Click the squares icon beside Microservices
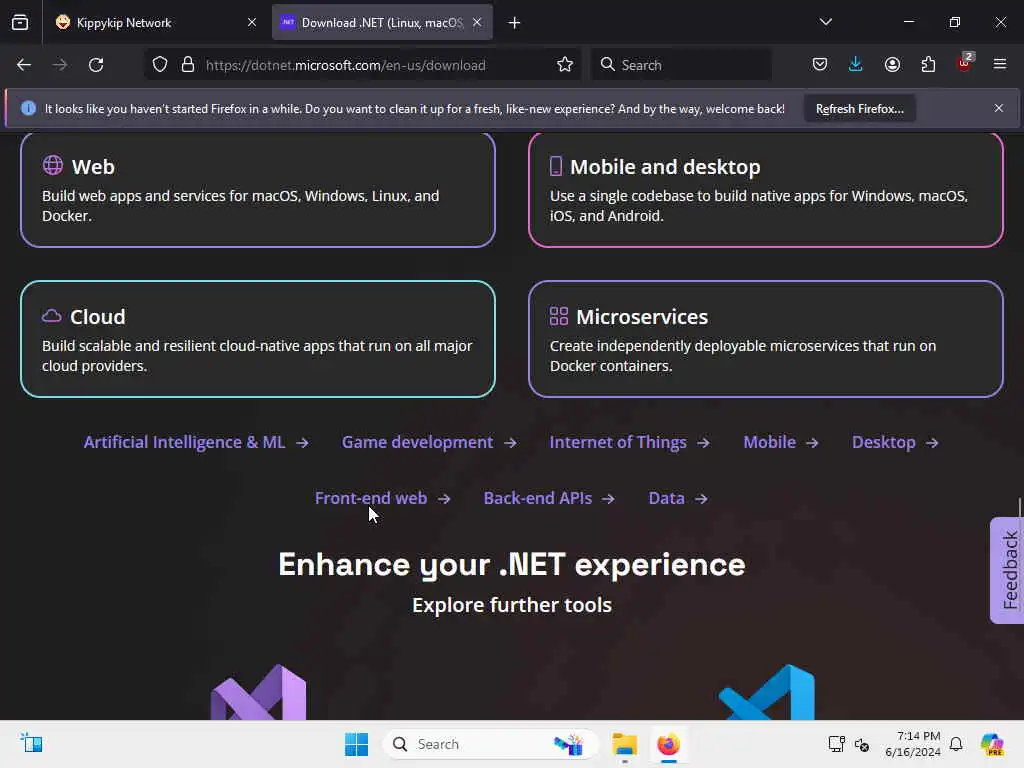Screen dimensions: 1024x768 559,316
